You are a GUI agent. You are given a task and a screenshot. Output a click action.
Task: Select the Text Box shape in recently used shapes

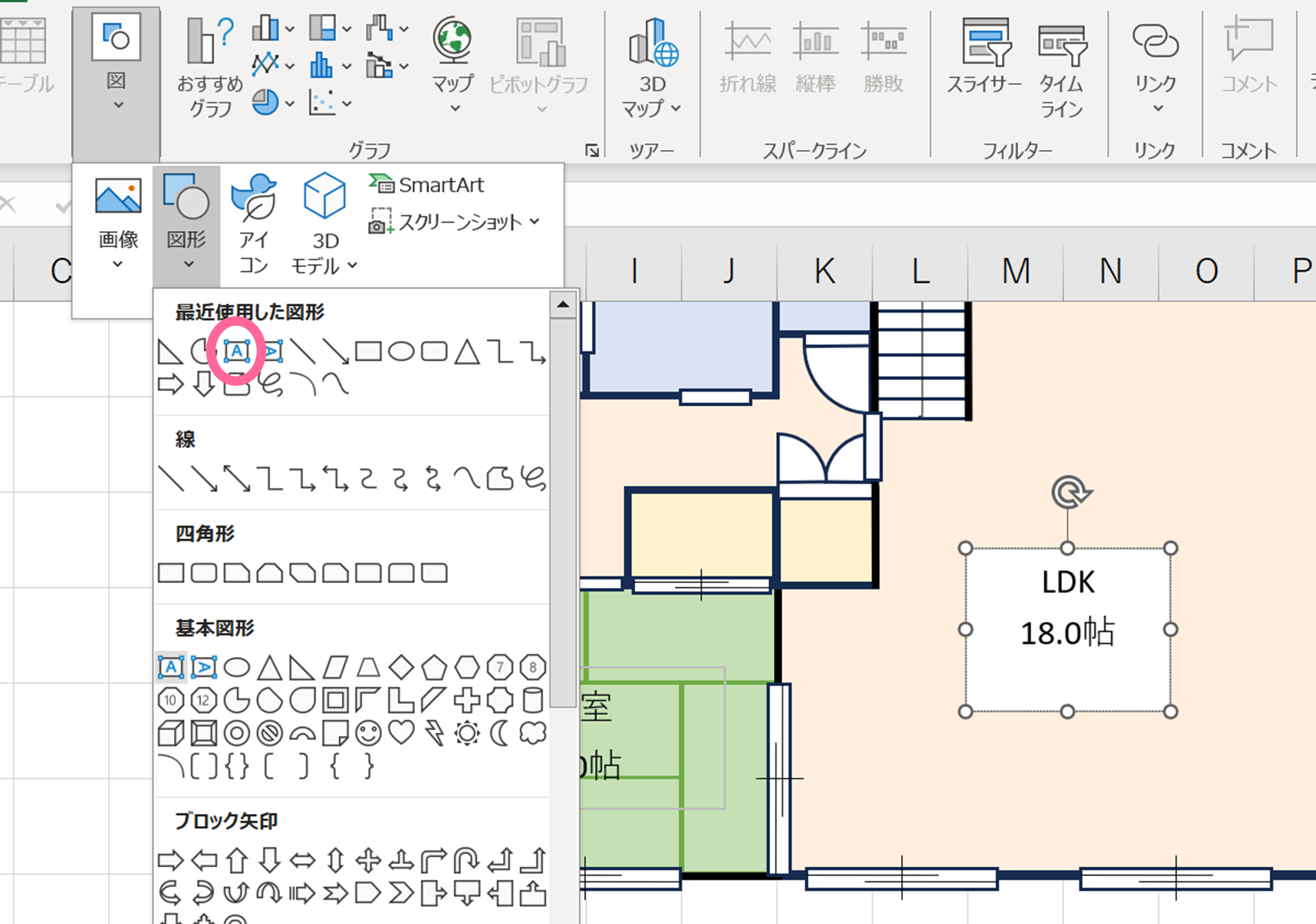pyautogui.click(x=236, y=351)
